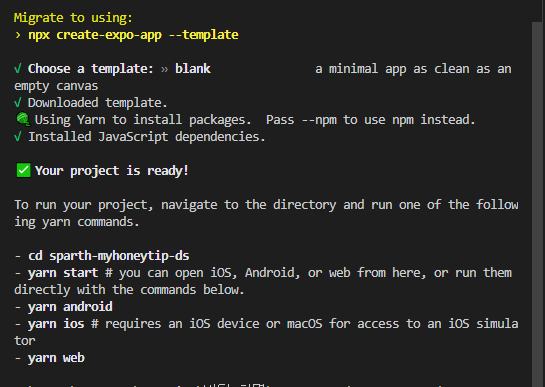Image resolution: width=545 pixels, height=387 pixels.
Task: Click the 'yarn start' command text
Action: tap(63, 273)
